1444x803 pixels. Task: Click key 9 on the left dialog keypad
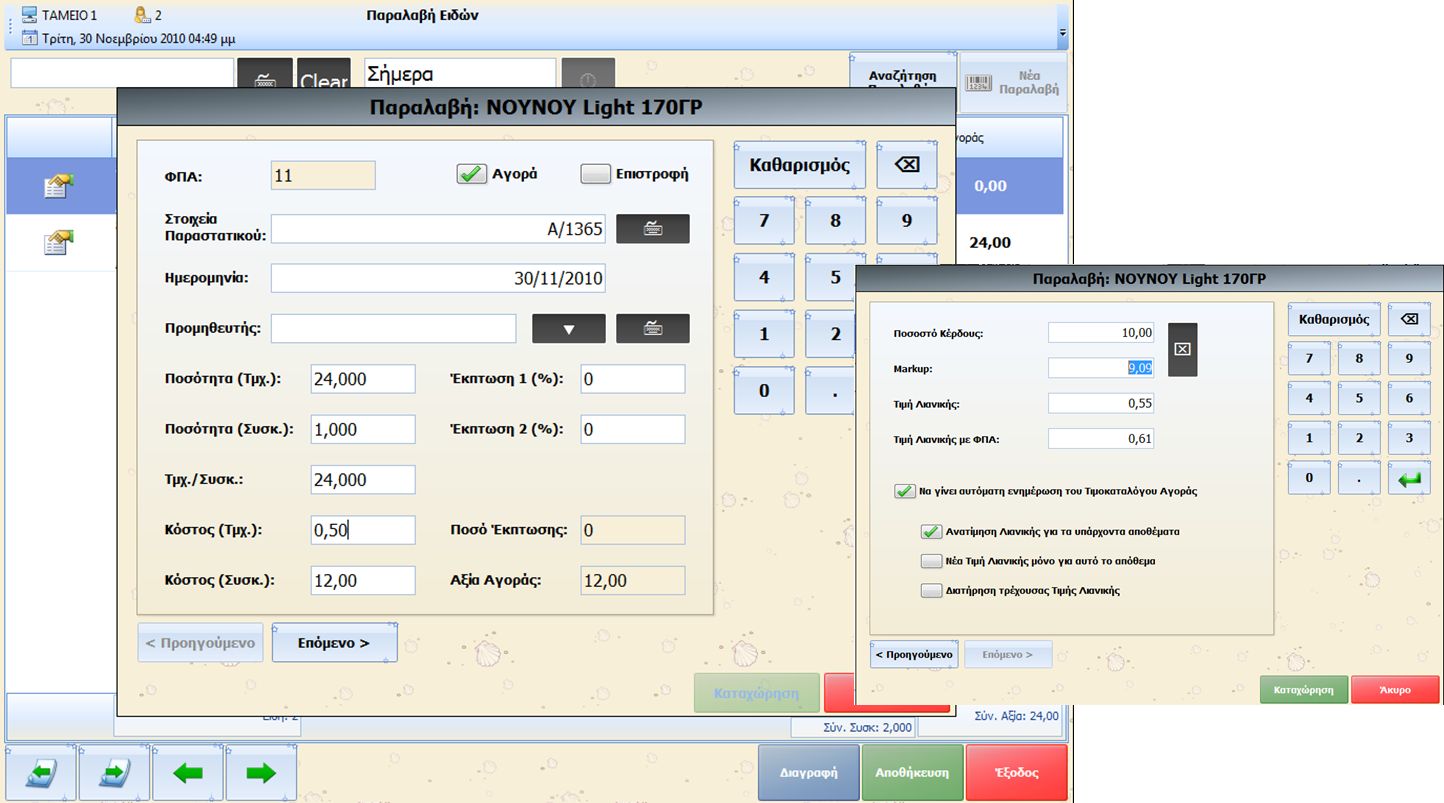click(x=907, y=221)
